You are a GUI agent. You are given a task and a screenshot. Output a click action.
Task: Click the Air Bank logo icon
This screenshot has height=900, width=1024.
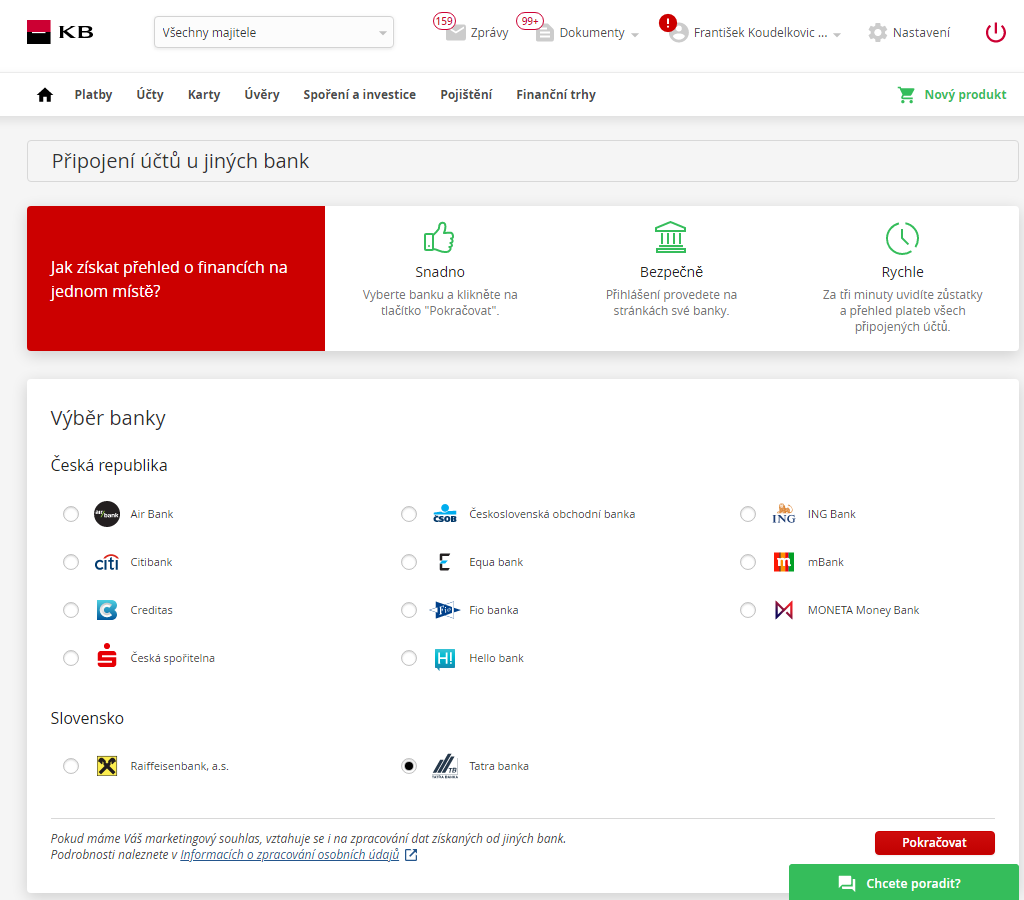[x=106, y=514]
